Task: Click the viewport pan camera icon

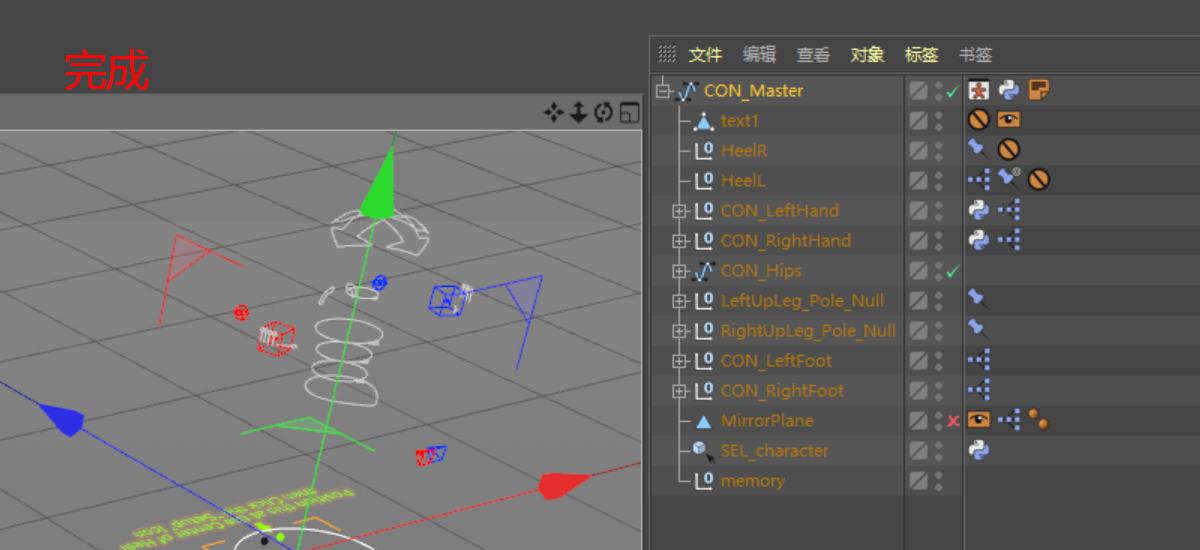Action: pos(553,112)
